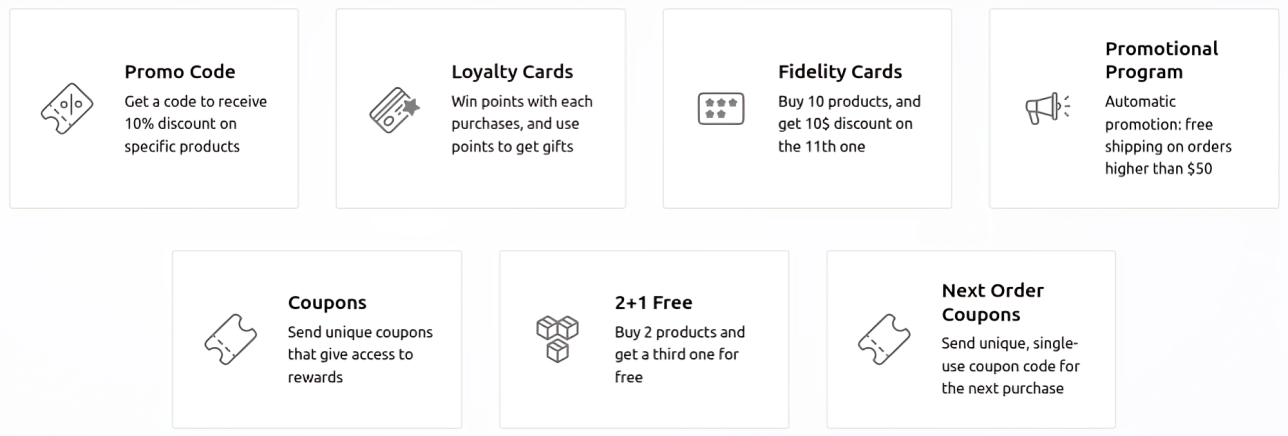Click the Fidelity Cards stamp card icon

tap(721, 108)
